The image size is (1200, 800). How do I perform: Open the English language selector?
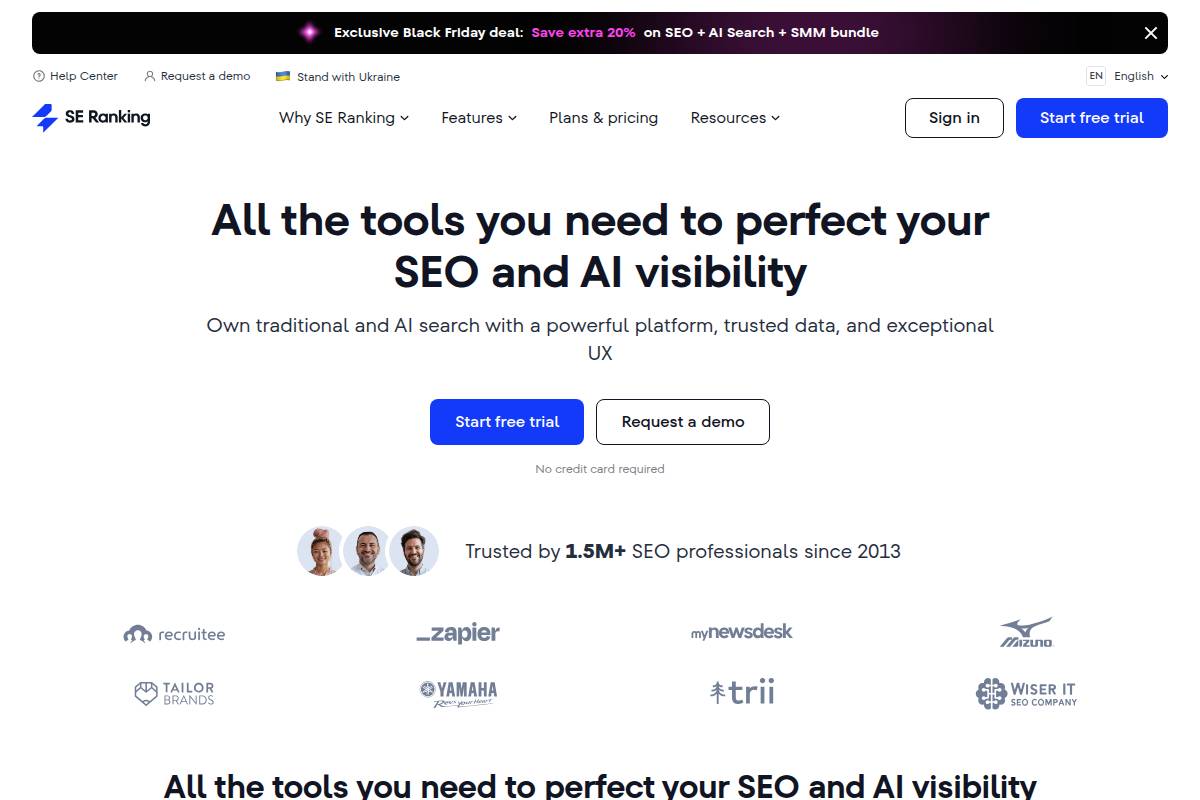point(1127,76)
